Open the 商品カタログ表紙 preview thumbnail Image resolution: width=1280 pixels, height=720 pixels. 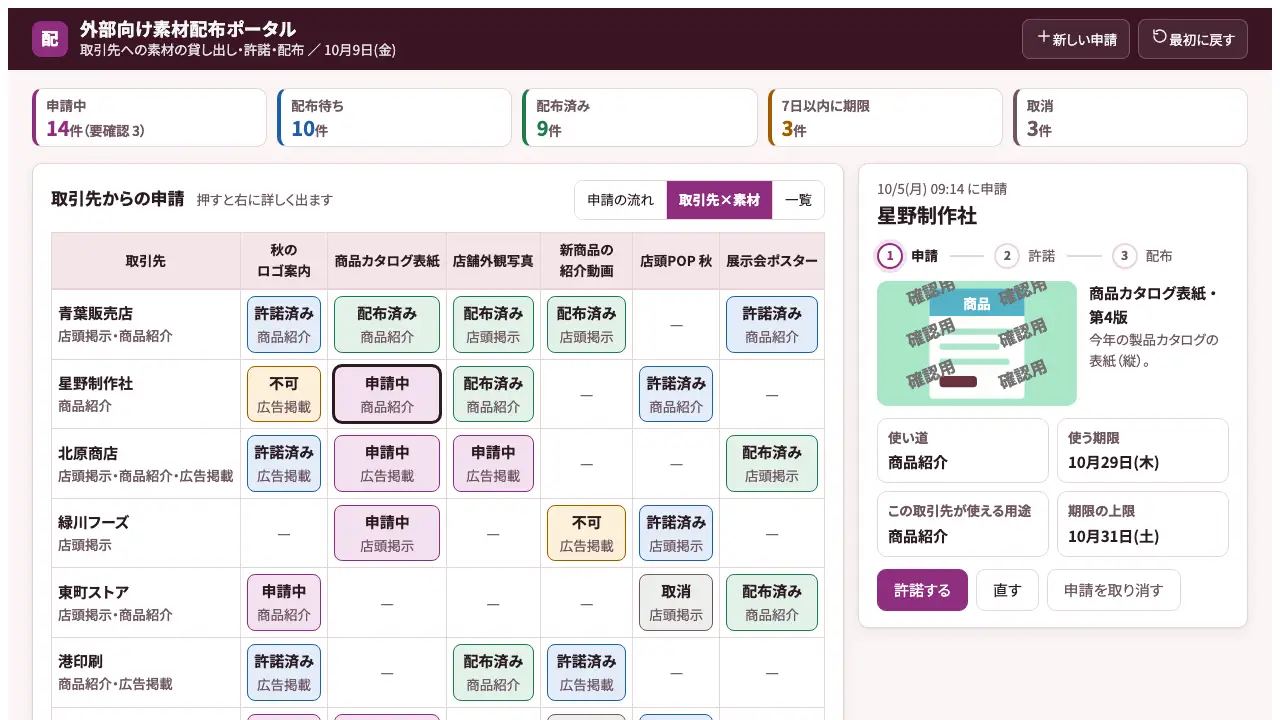click(x=977, y=343)
